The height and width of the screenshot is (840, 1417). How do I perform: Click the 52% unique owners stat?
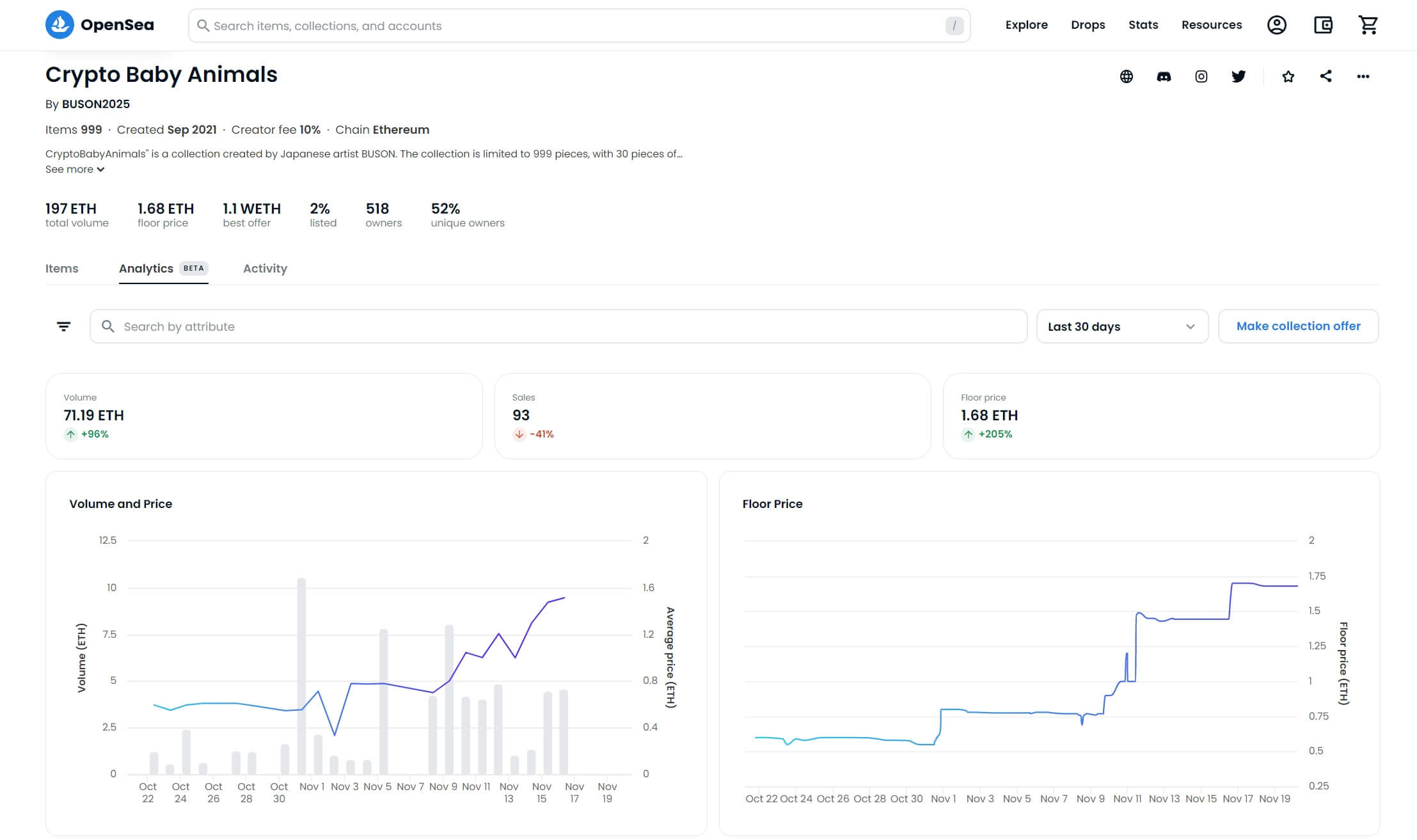coord(468,215)
